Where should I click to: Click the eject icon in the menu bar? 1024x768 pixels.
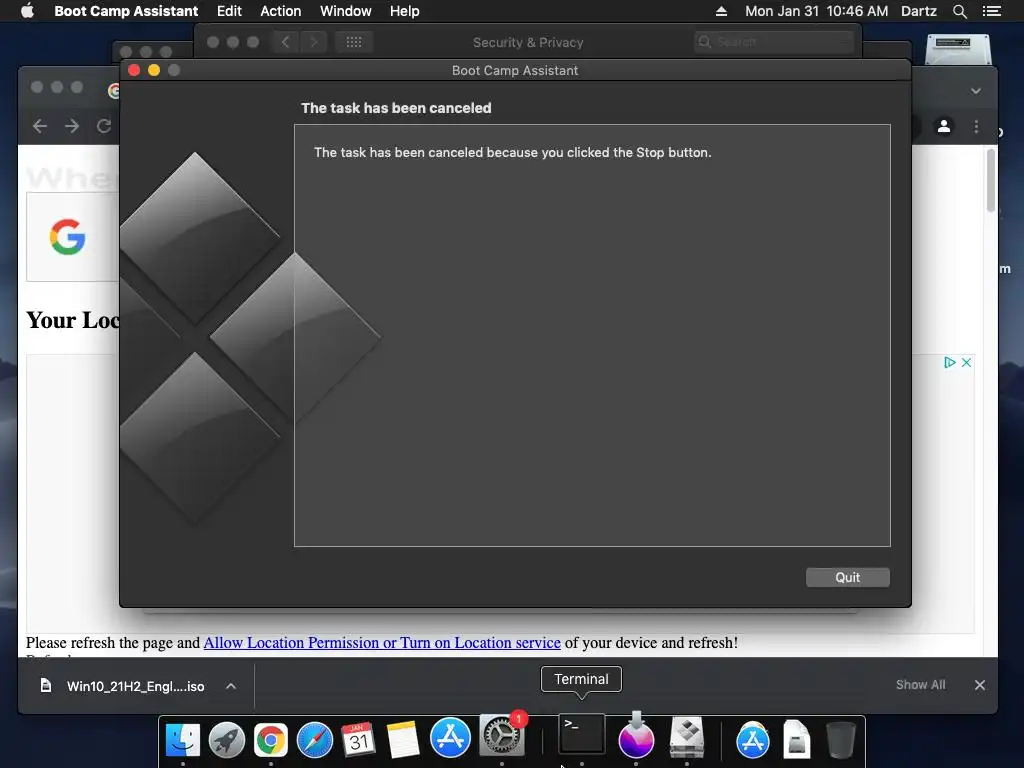point(721,11)
